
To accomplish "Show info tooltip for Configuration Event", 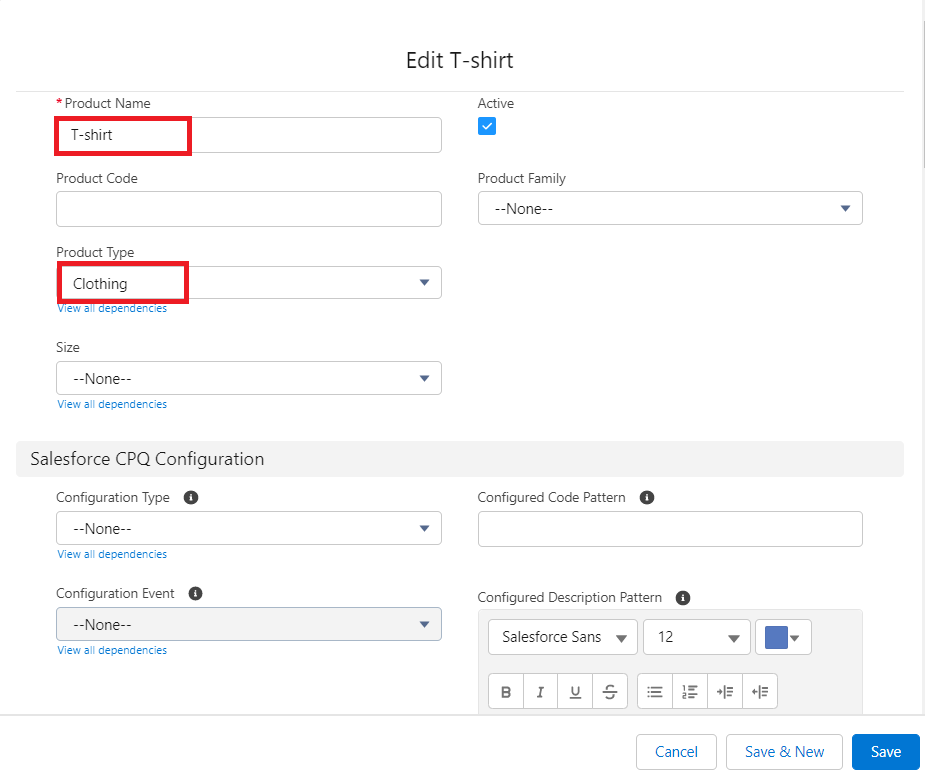I will click(195, 594).
